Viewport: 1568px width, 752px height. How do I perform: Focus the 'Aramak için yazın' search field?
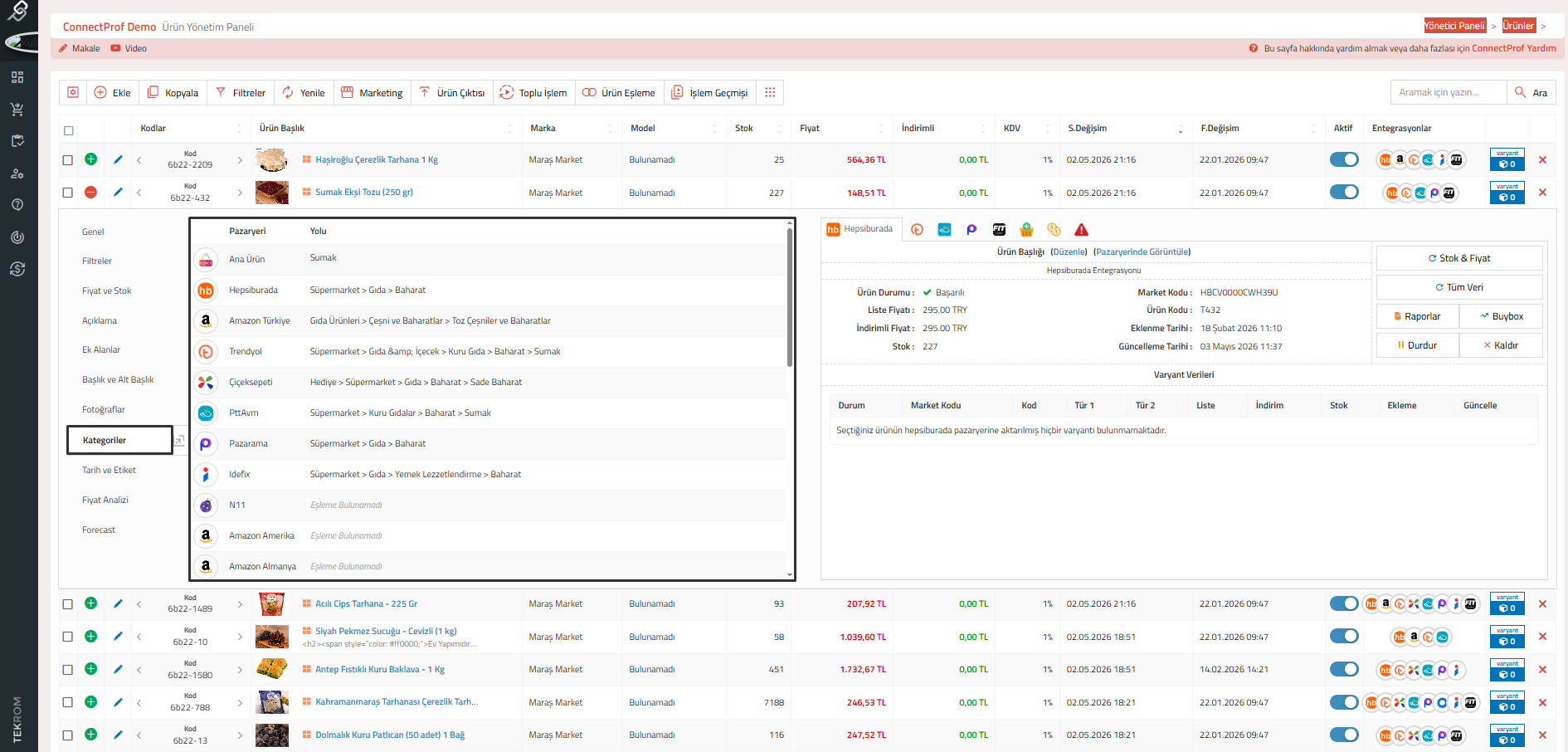coord(1449,92)
